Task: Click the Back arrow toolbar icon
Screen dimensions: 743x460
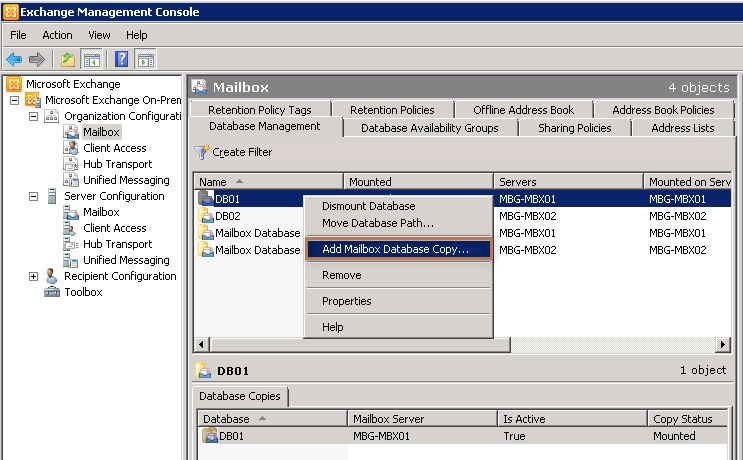Action: [x=14, y=60]
